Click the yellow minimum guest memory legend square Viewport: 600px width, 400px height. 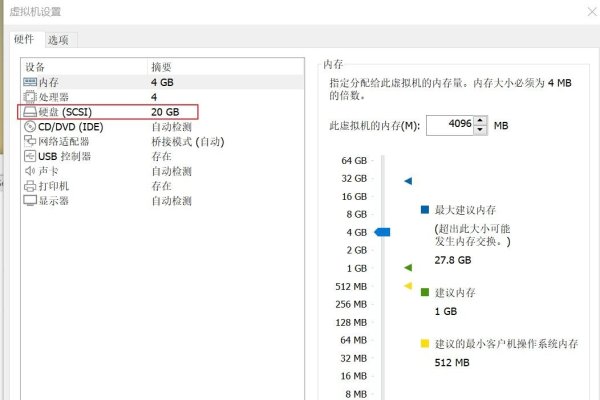[425, 343]
